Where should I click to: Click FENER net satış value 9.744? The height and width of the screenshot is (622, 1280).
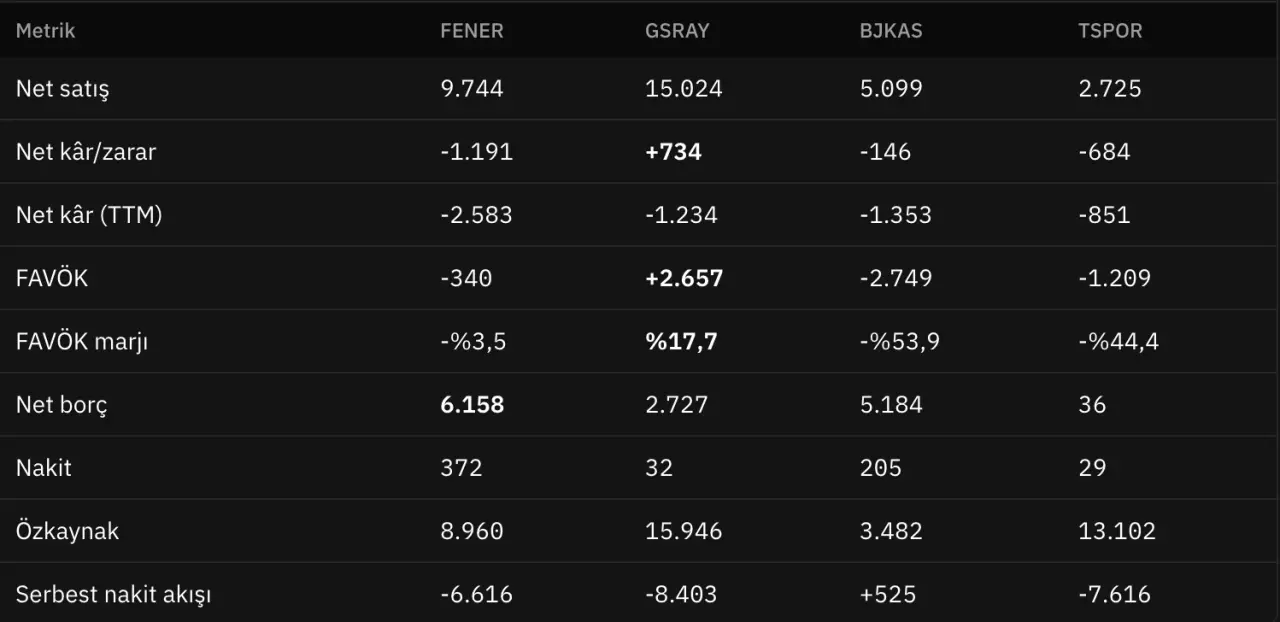point(472,89)
